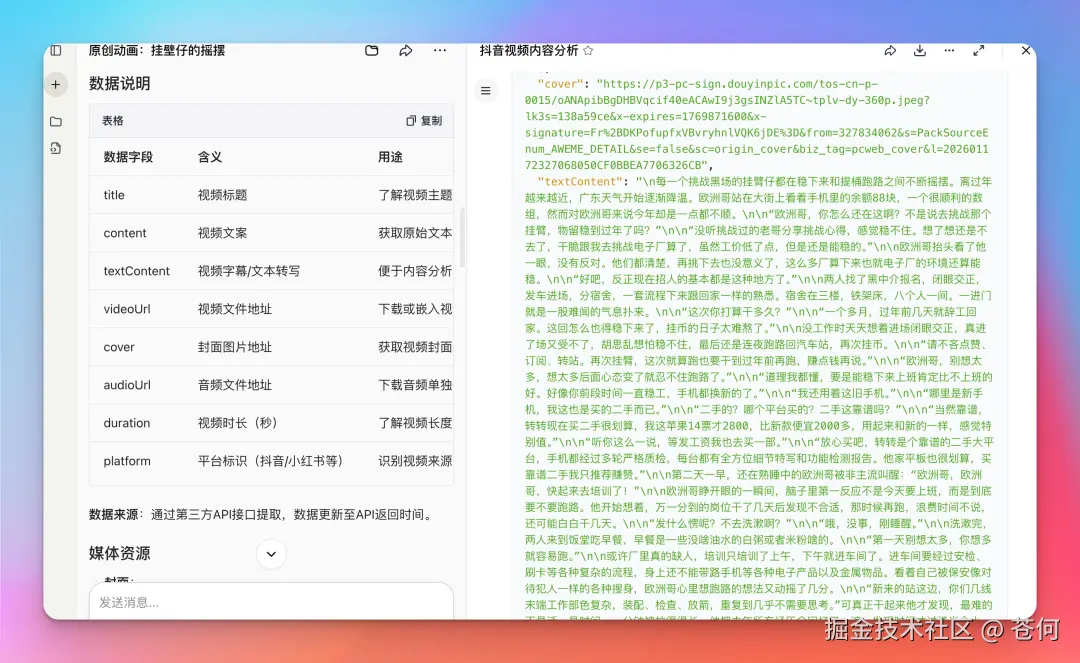This screenshot has height=663, width=1080.
Task: Download the 抖音视频内容分析 content
Action: point(919,50)
